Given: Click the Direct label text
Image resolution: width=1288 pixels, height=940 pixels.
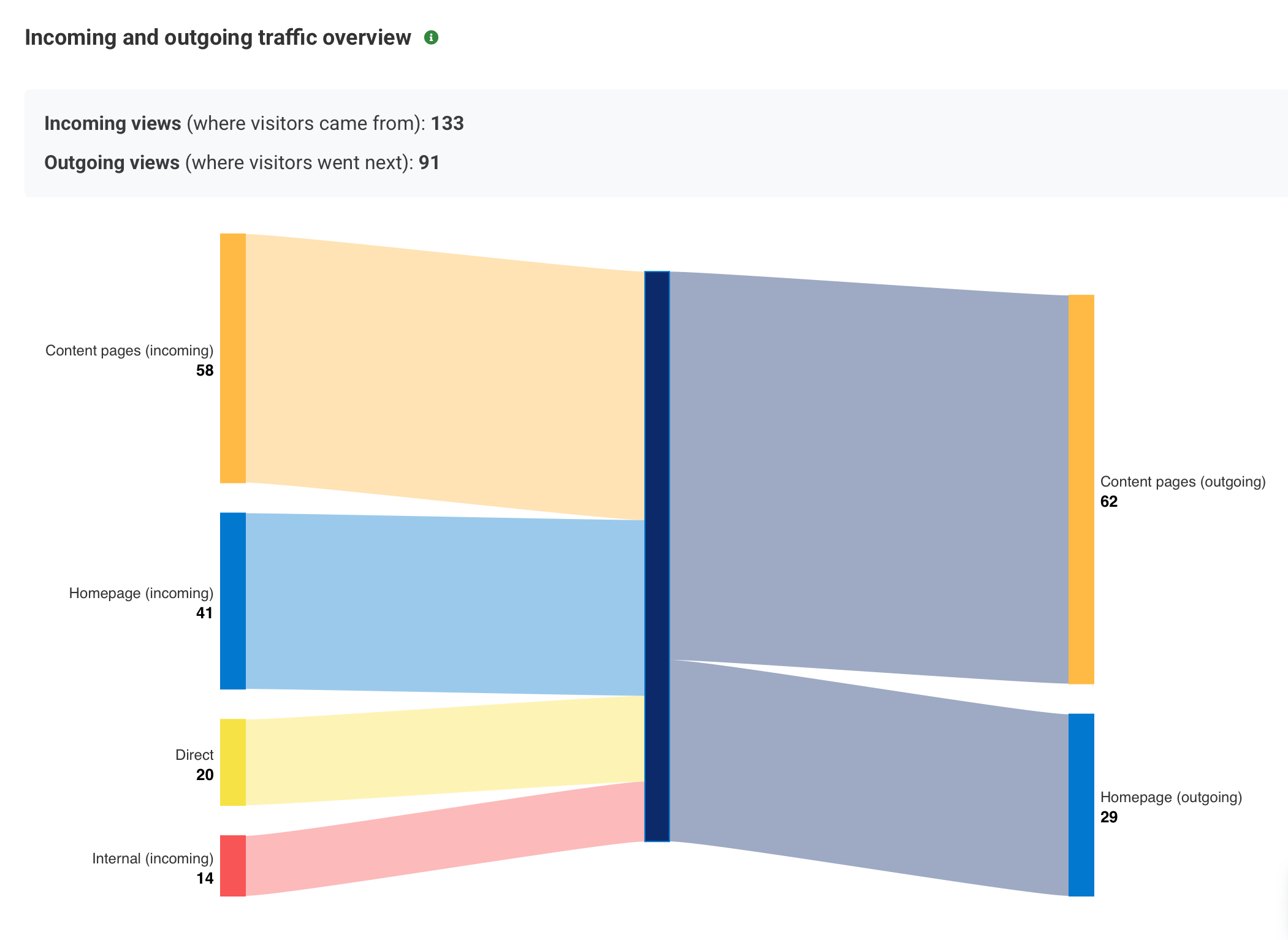Looking at the screenshot, I should click(194, 755).
